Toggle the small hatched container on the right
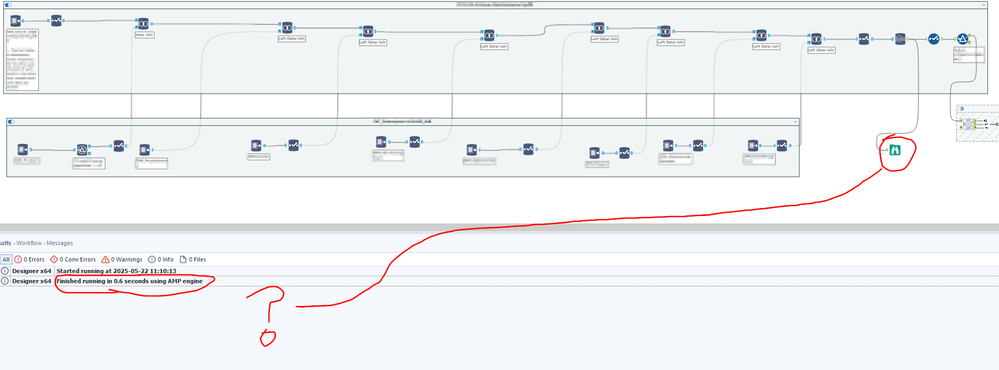This screenshot has height=370, width=999. tap(961, 108)
